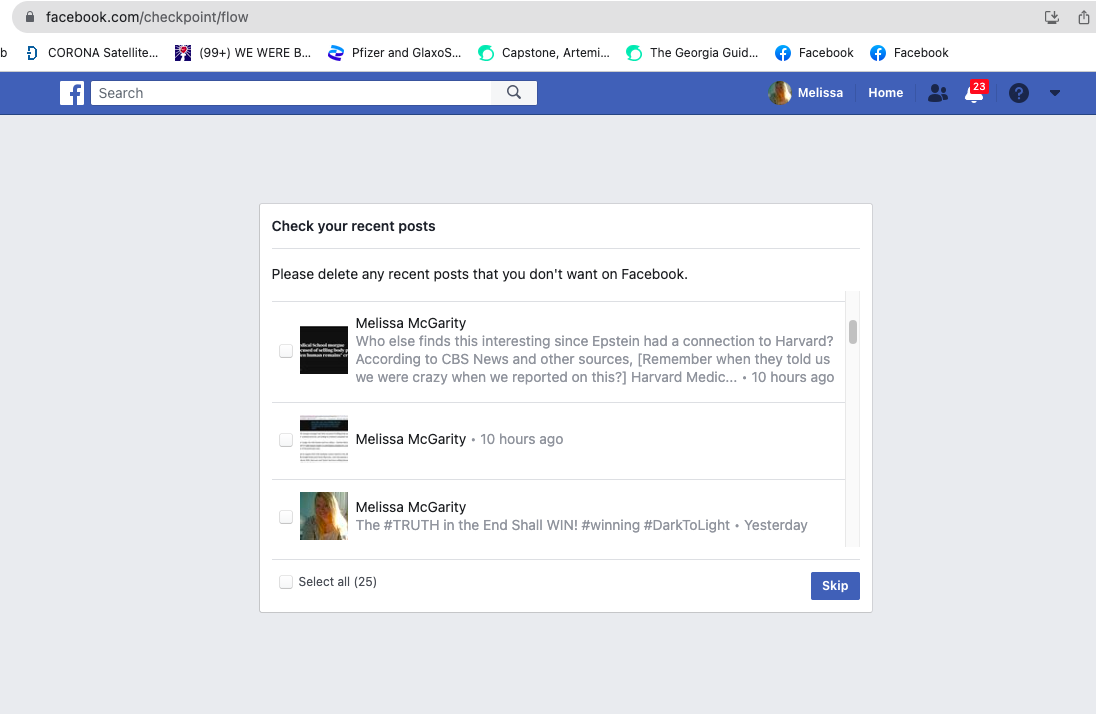The width and height of the screenshot is (1096, 714).
Task: Open the notifications bell with 23 badge
Action: [x=974, y=92]
